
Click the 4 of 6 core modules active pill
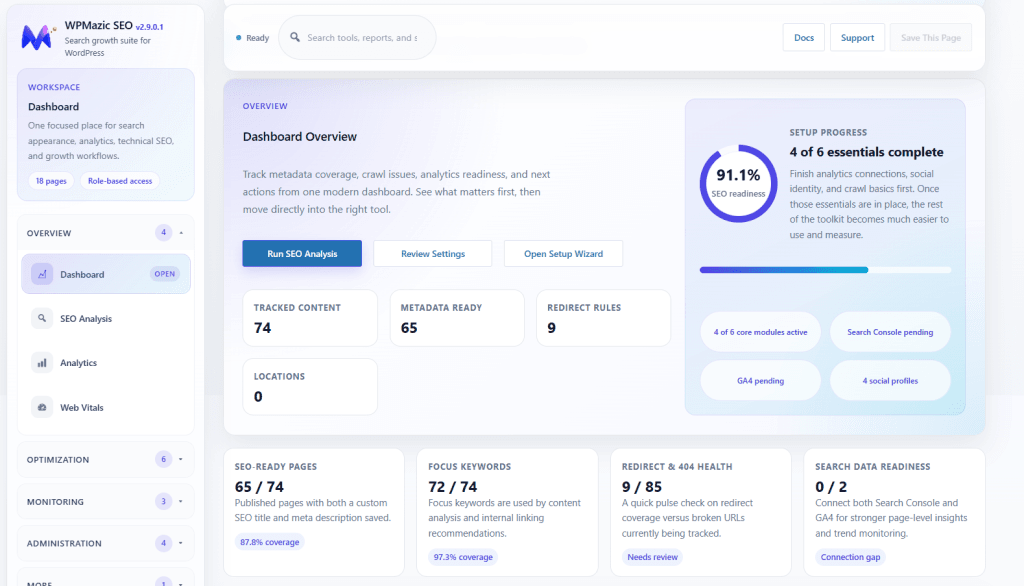click(x=760, y=332)
